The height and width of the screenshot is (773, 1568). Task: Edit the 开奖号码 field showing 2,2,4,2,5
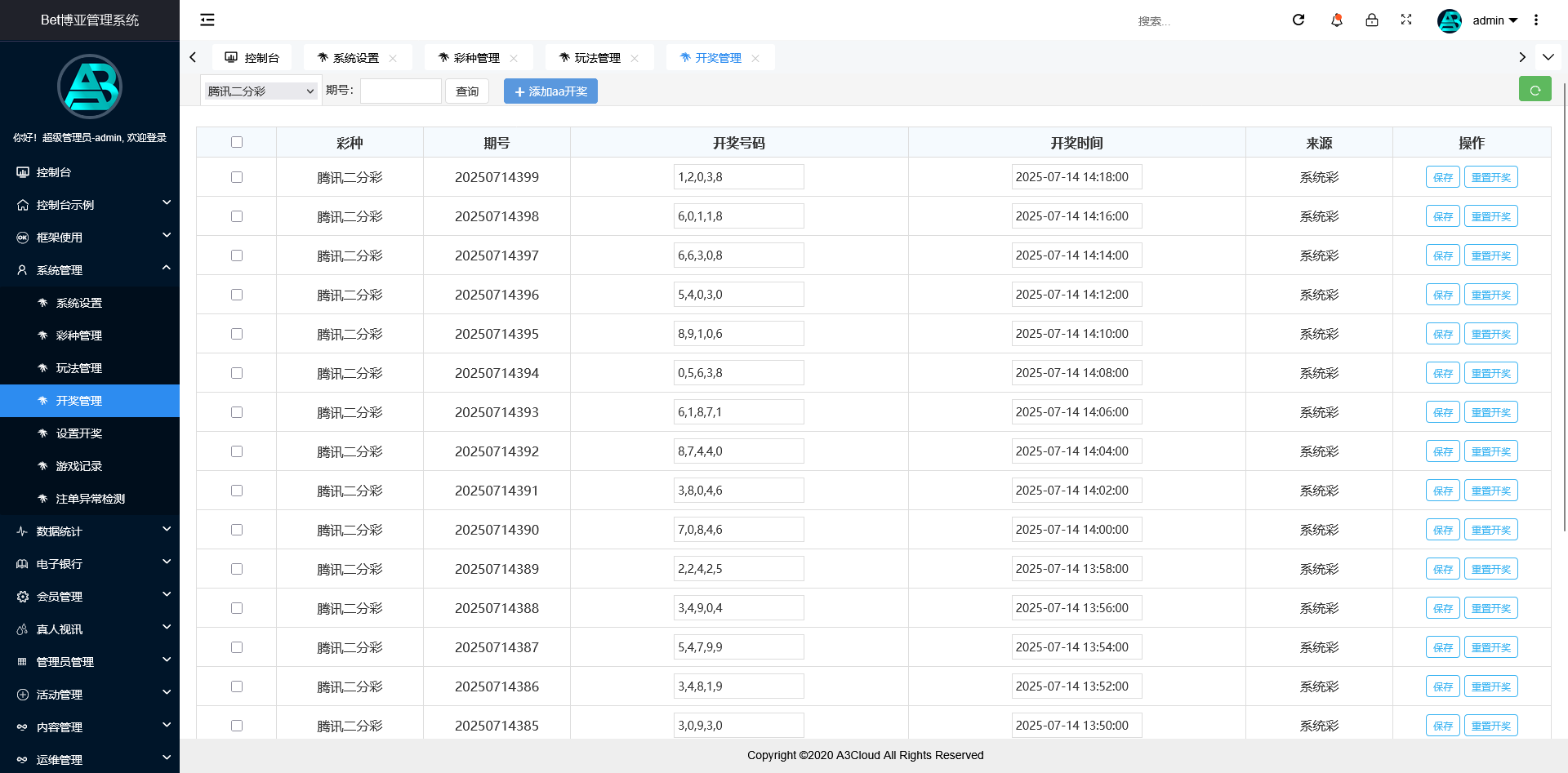click(739, 569)
